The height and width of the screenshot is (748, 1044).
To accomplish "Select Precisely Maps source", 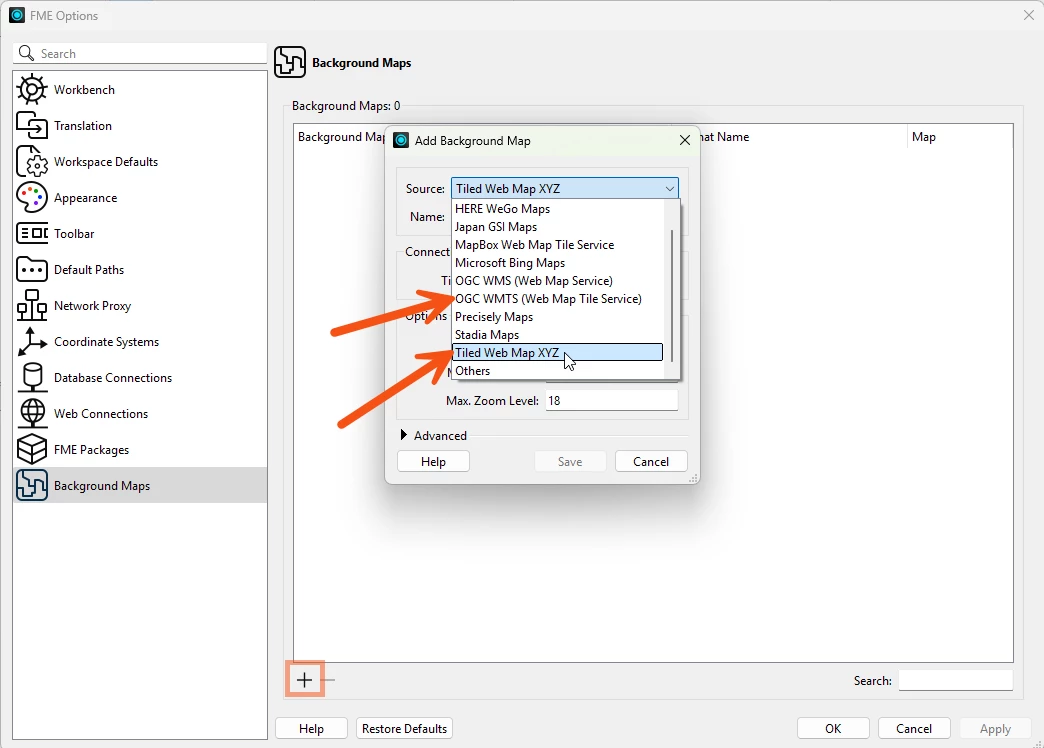I will pyautogui.click(x=558, y=316).
